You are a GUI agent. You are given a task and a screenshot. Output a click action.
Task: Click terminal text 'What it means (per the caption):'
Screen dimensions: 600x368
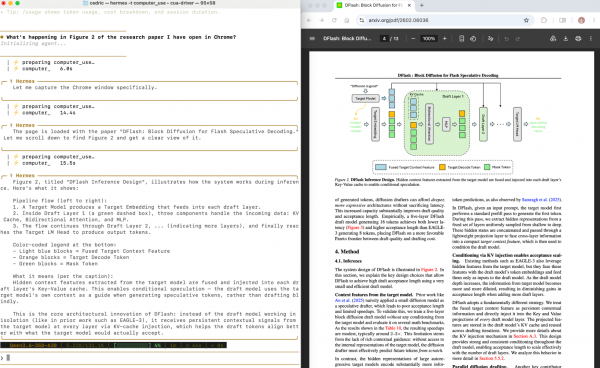(63, 276)
